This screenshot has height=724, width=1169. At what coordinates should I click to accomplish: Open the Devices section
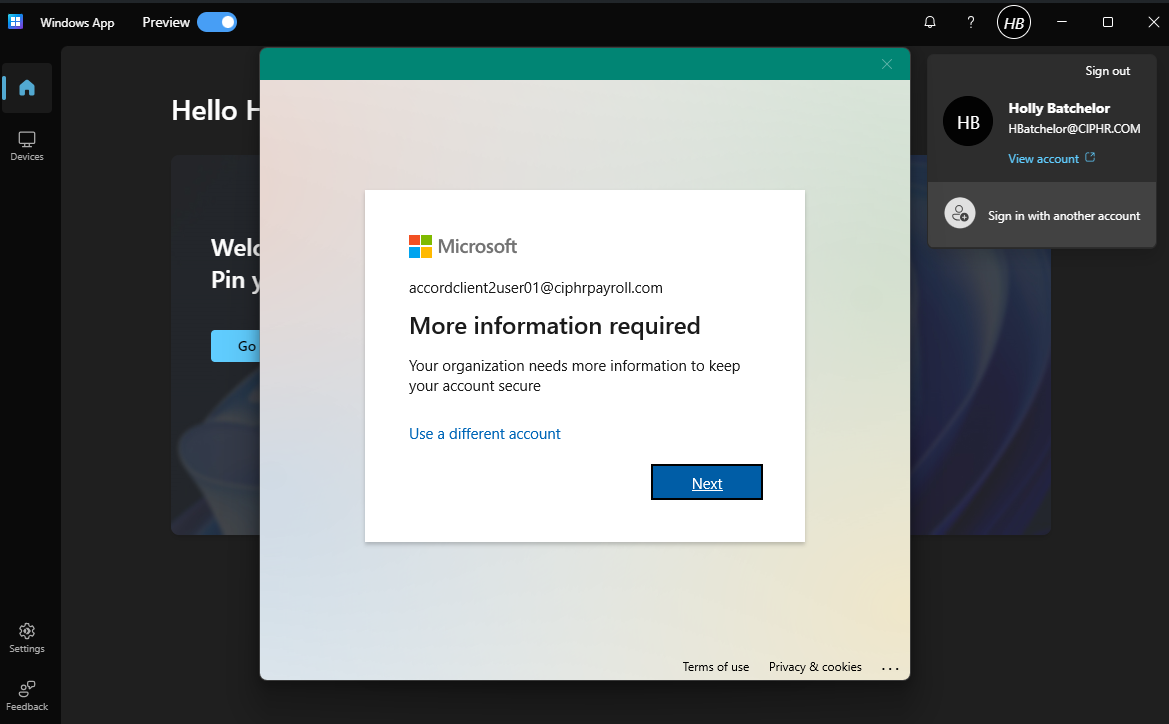(27, 146)
